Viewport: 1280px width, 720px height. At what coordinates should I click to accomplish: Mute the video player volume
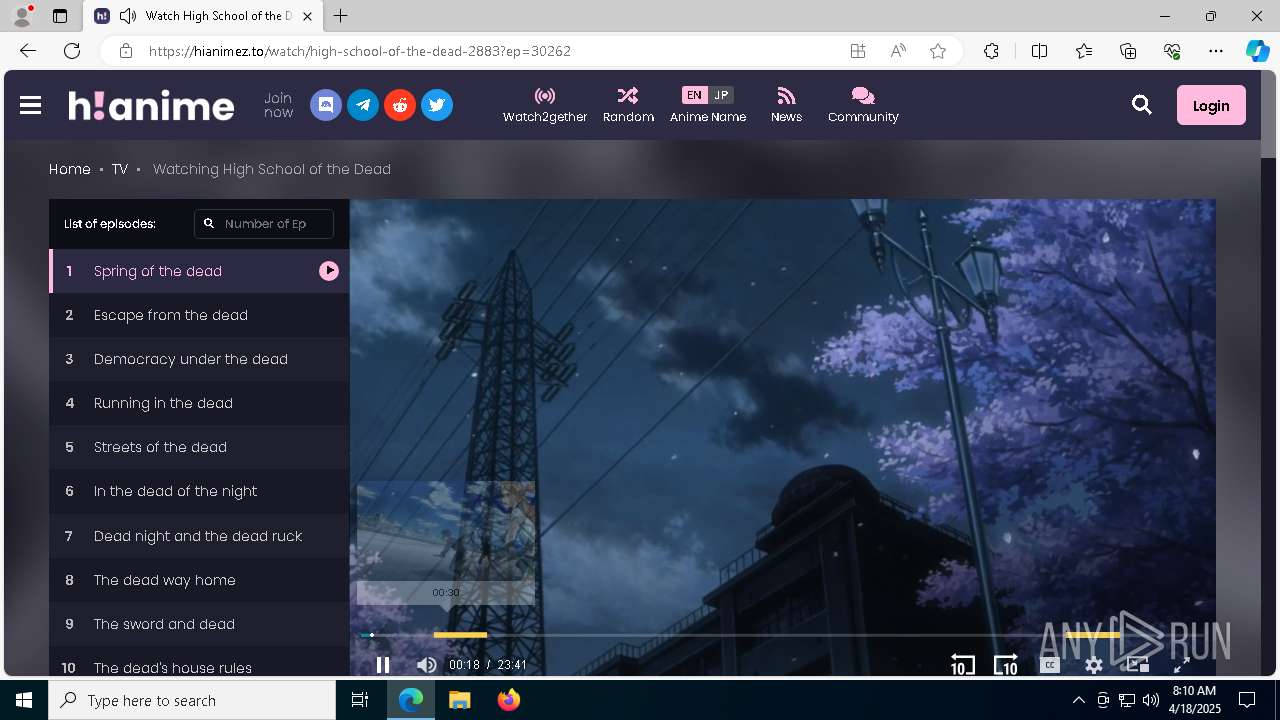426,665
